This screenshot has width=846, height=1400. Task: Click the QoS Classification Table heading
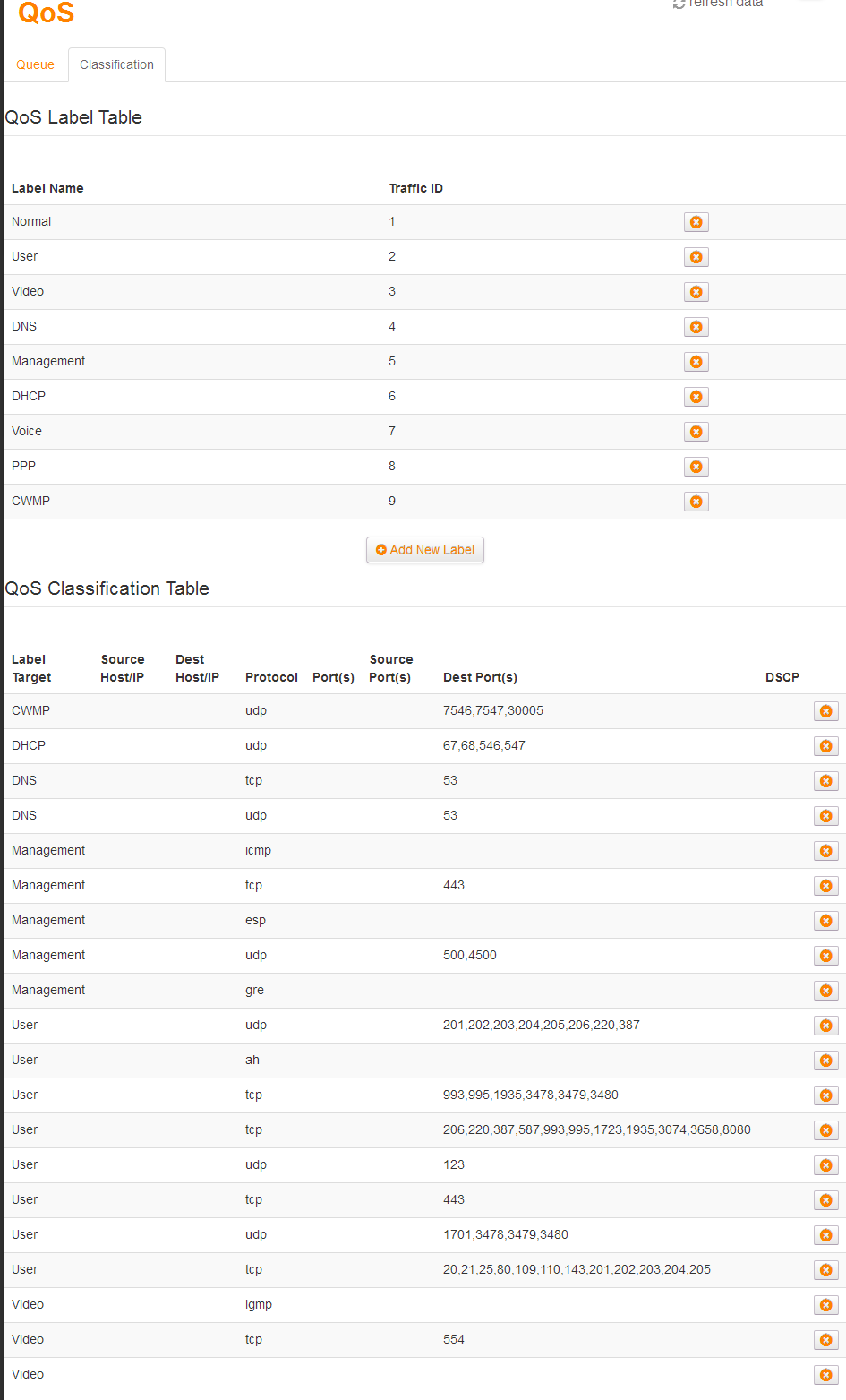pyautogui.click(x=107, y=588)
